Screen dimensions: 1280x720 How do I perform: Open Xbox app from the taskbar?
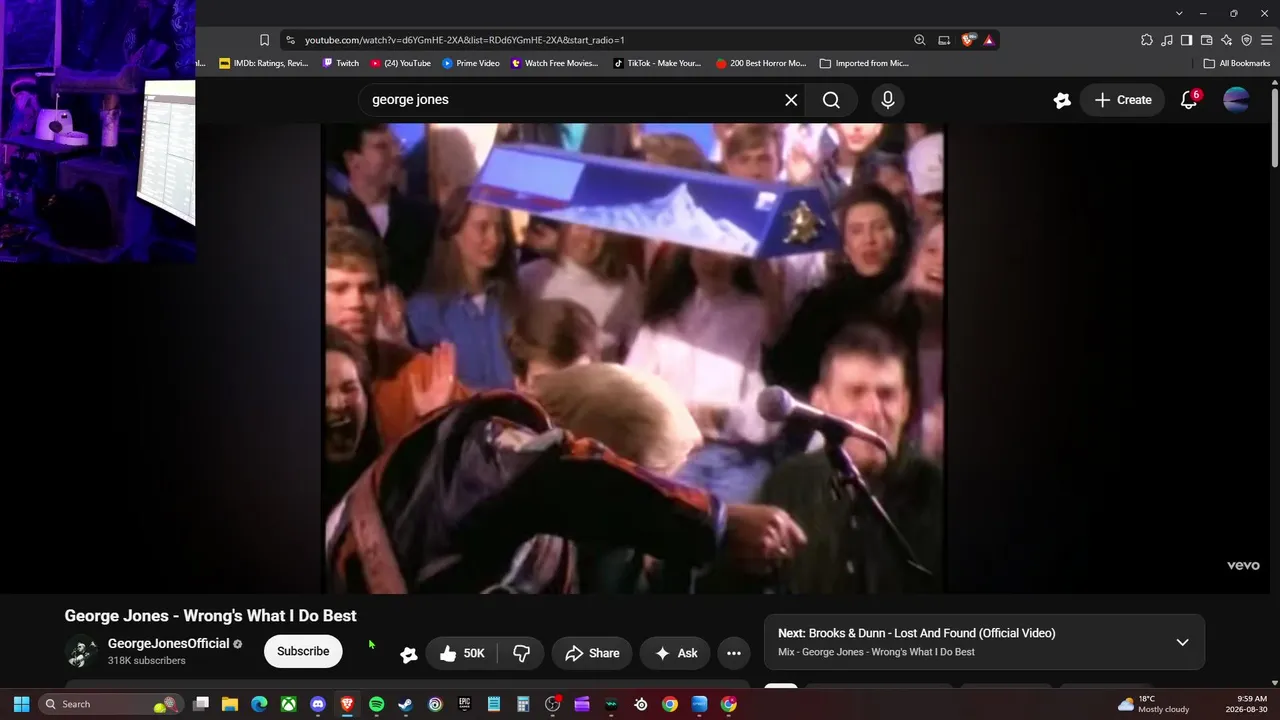[288, 704]
